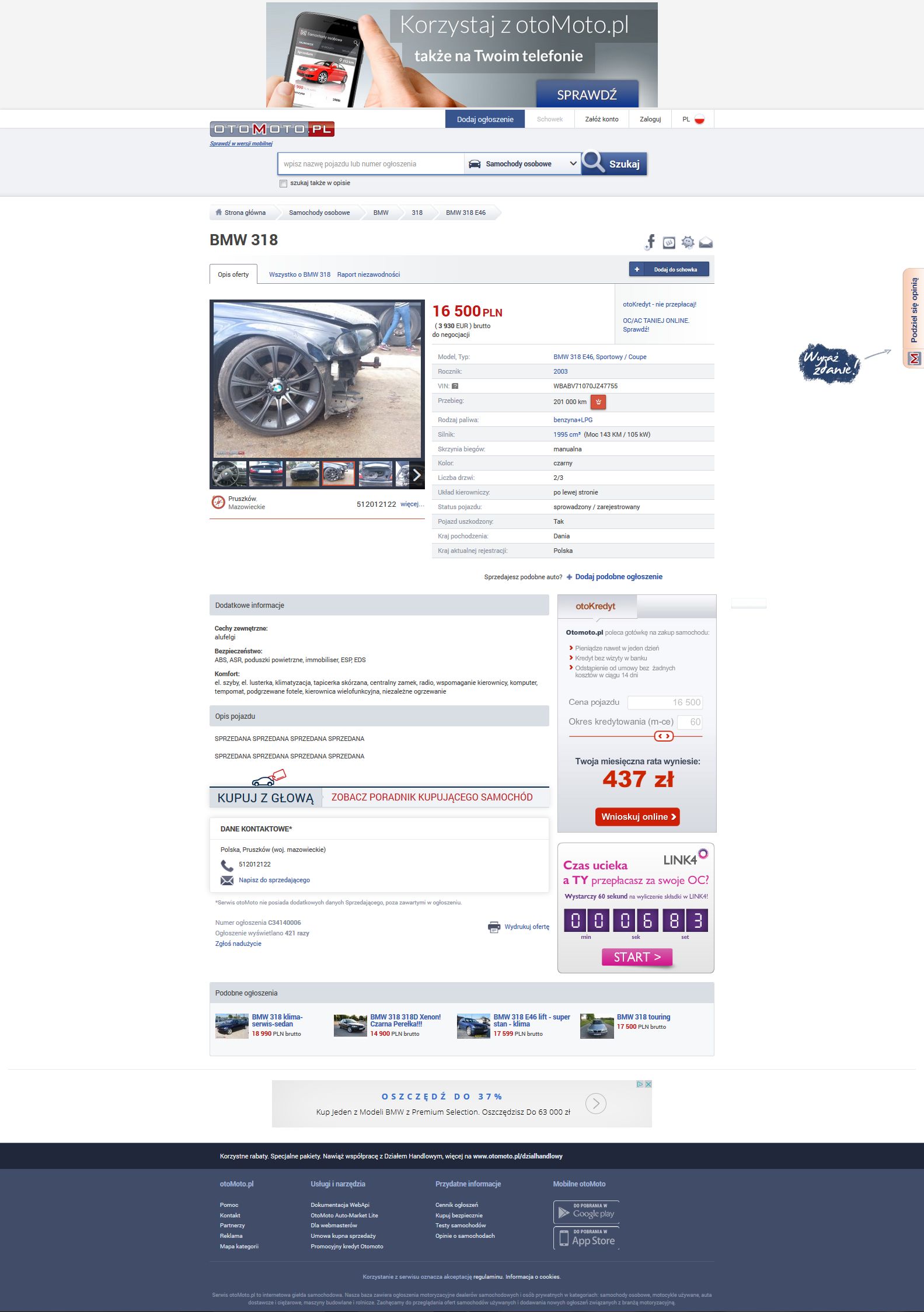This screenshot has height=1312, width=924.
Task: Click Samochody osobowe breadcrumb
Action: pyautogui.click(x=319, y=213)
